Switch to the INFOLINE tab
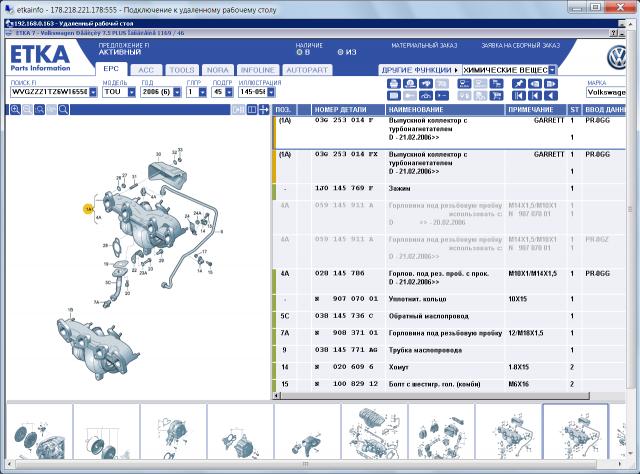Screen dimensions: 640x474 (258, 70)
